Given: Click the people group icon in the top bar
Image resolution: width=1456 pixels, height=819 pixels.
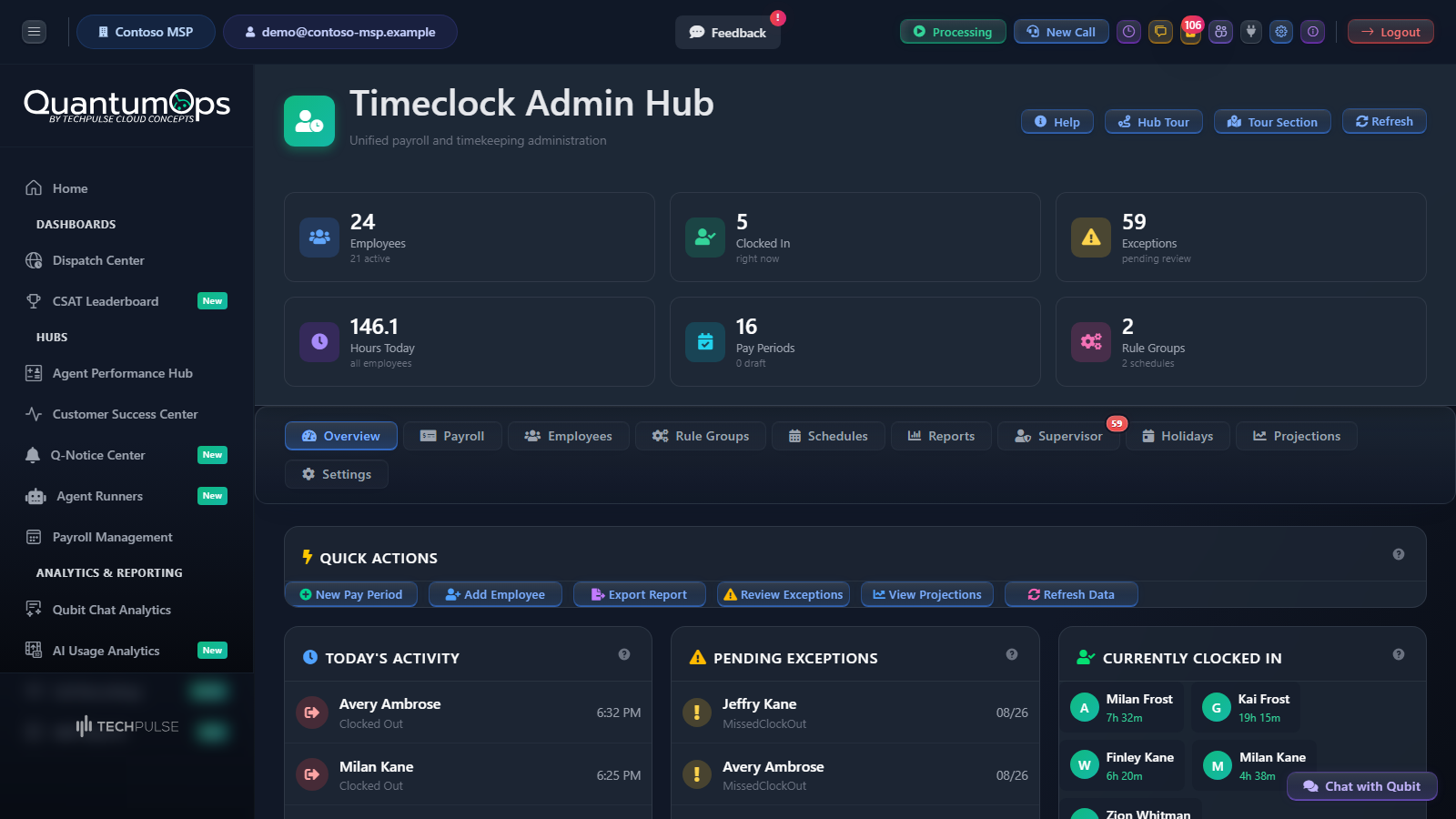Looking at the screenshot, I should [1221, 32].
